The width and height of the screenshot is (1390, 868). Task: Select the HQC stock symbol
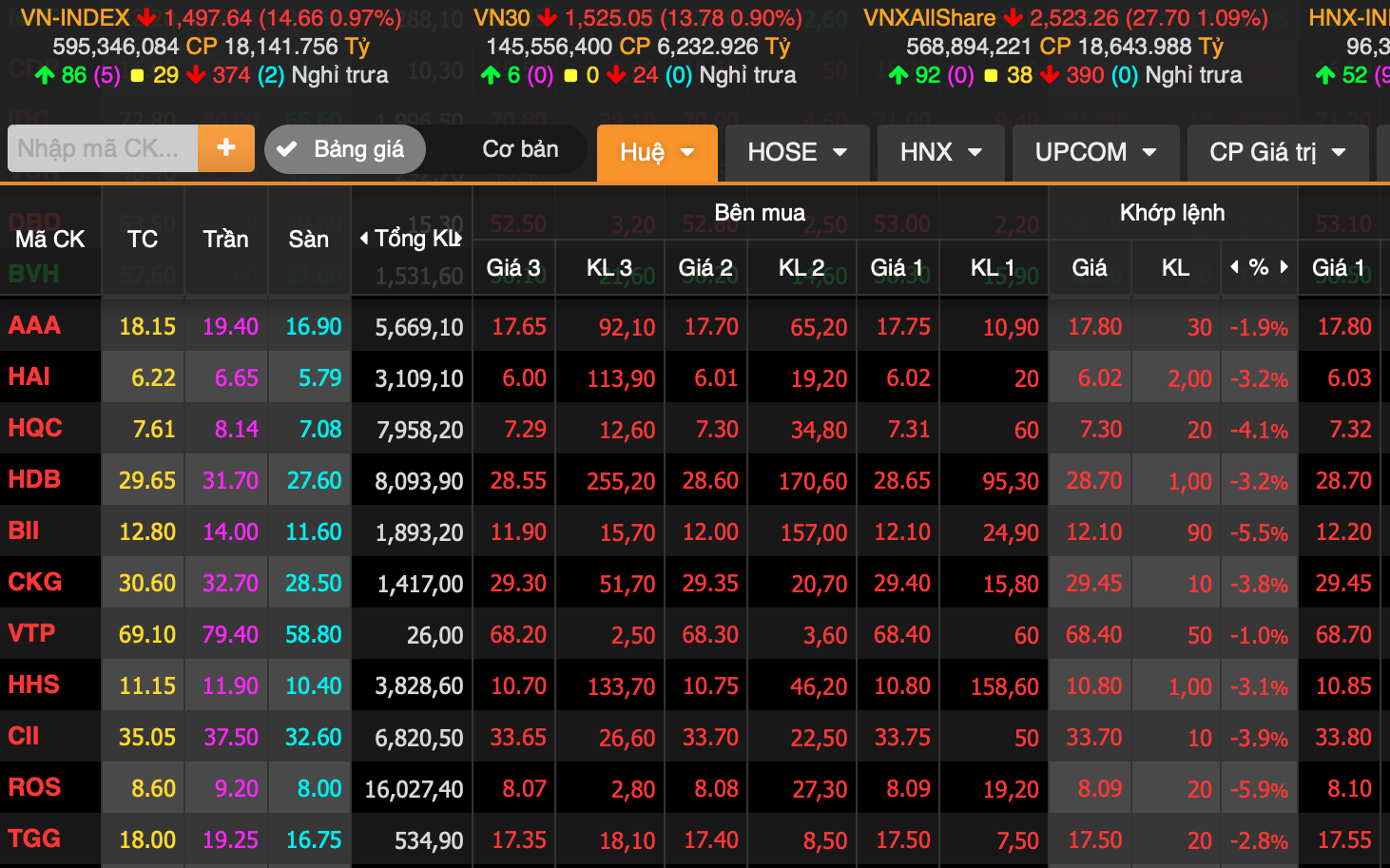tap(35, 428)
